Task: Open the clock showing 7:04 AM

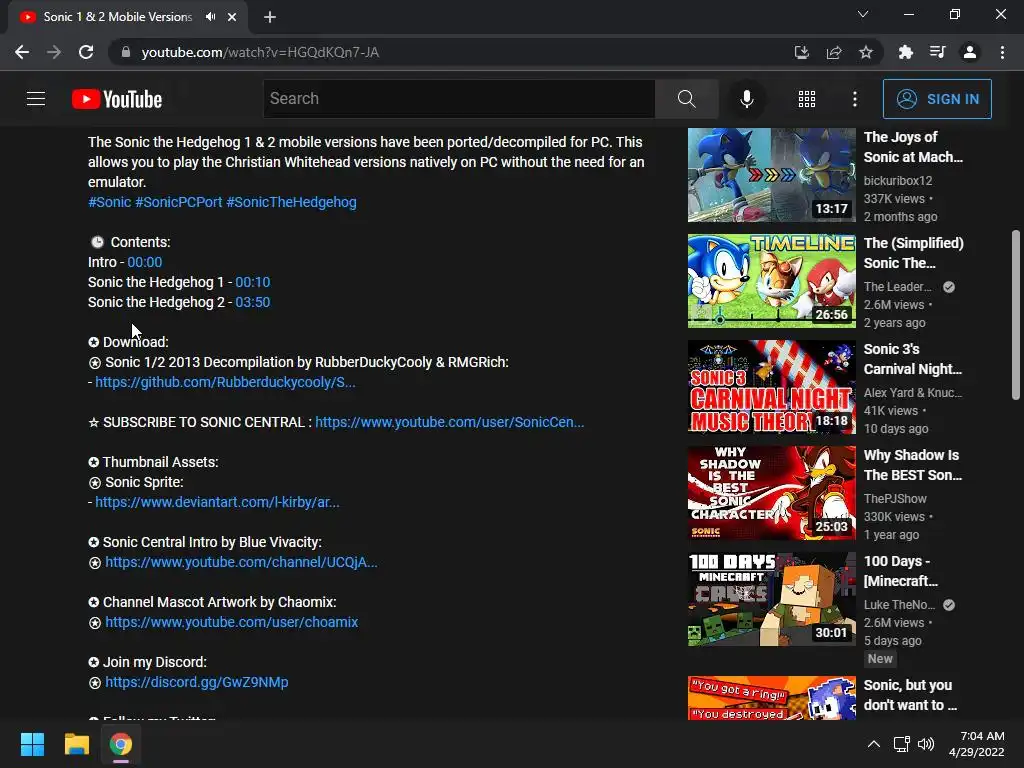Action: 976,744
